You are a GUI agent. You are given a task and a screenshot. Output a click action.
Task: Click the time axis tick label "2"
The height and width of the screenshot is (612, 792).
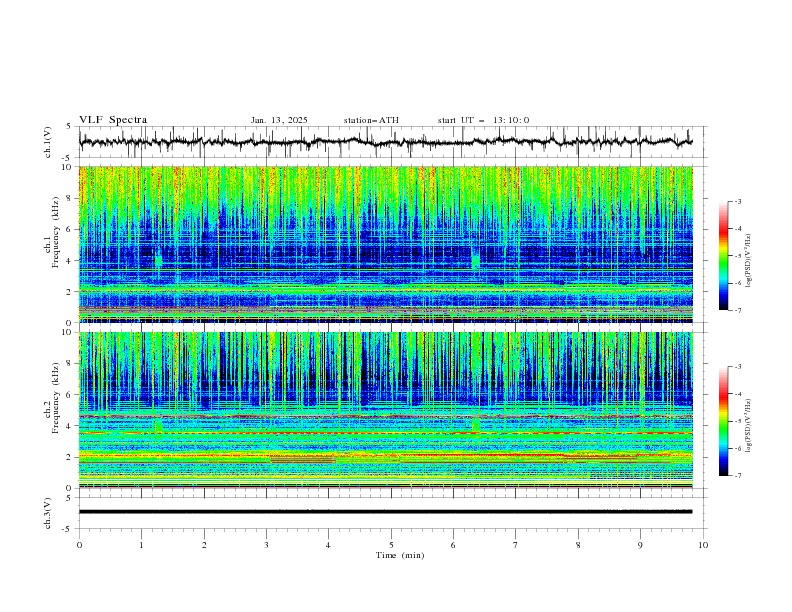coord(204,545)
